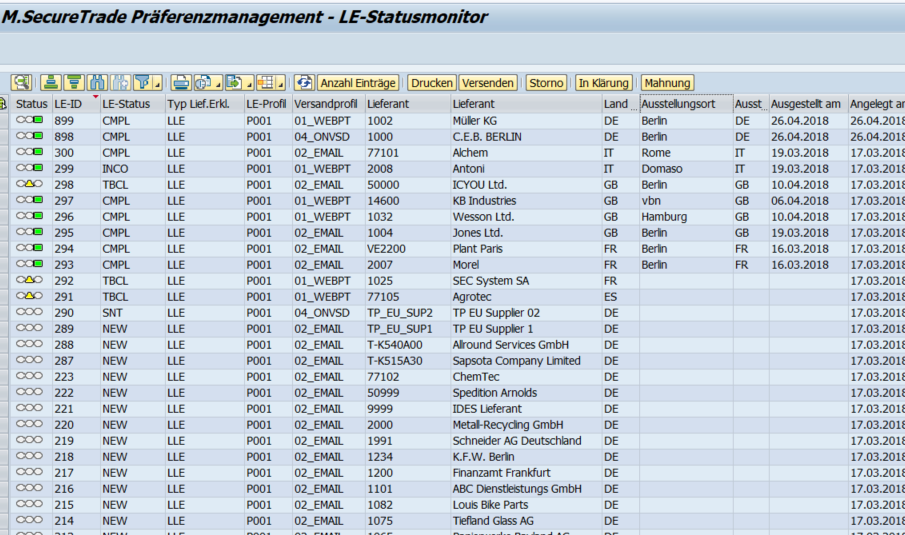The width and height of the screenshot is (905, 535).
Task: Open the export dropdown arrow in toolbar
Action: [x=249, y=84]
